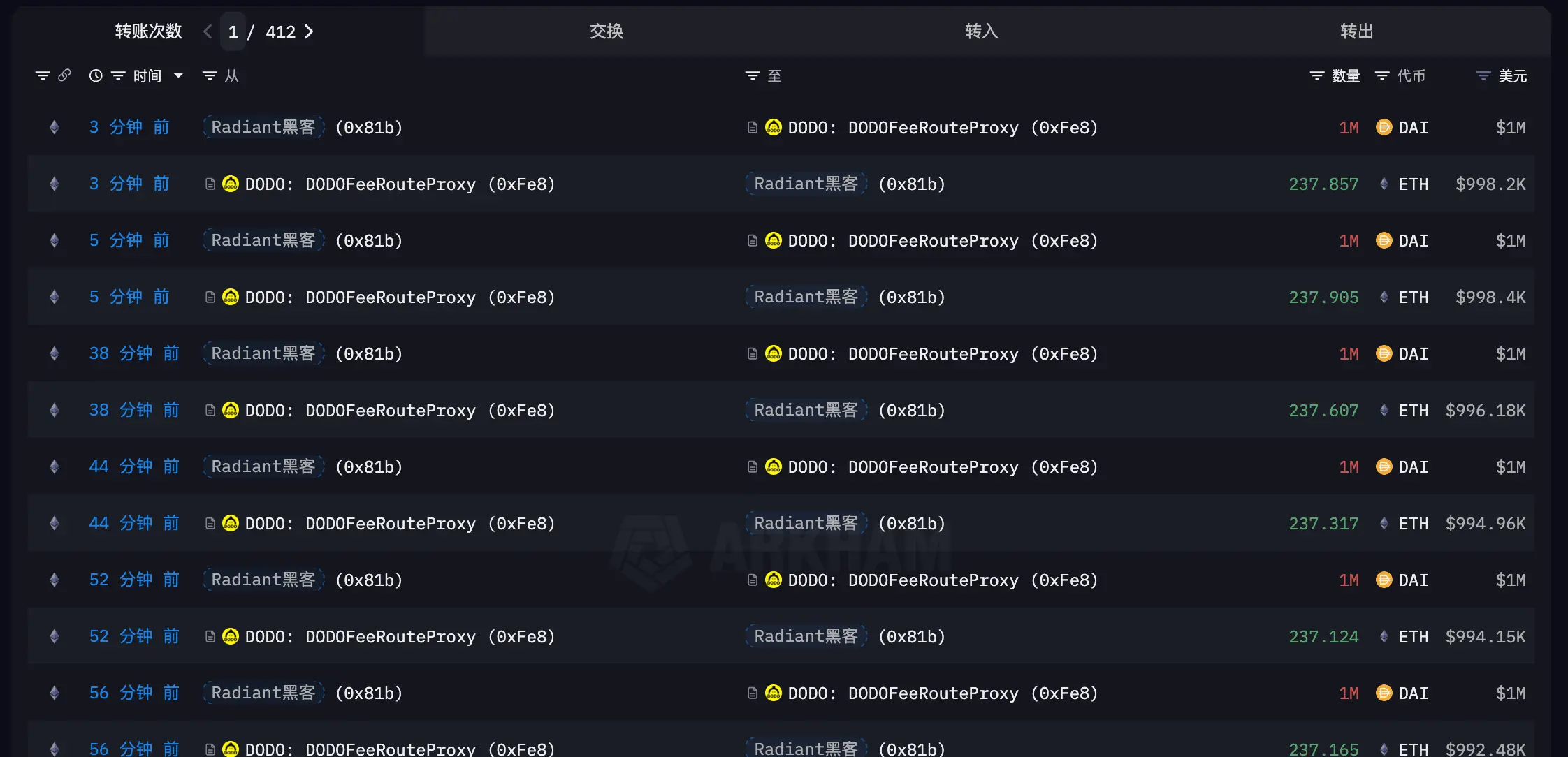Click the filter icon beside 美元

(x=1483, y=75)
